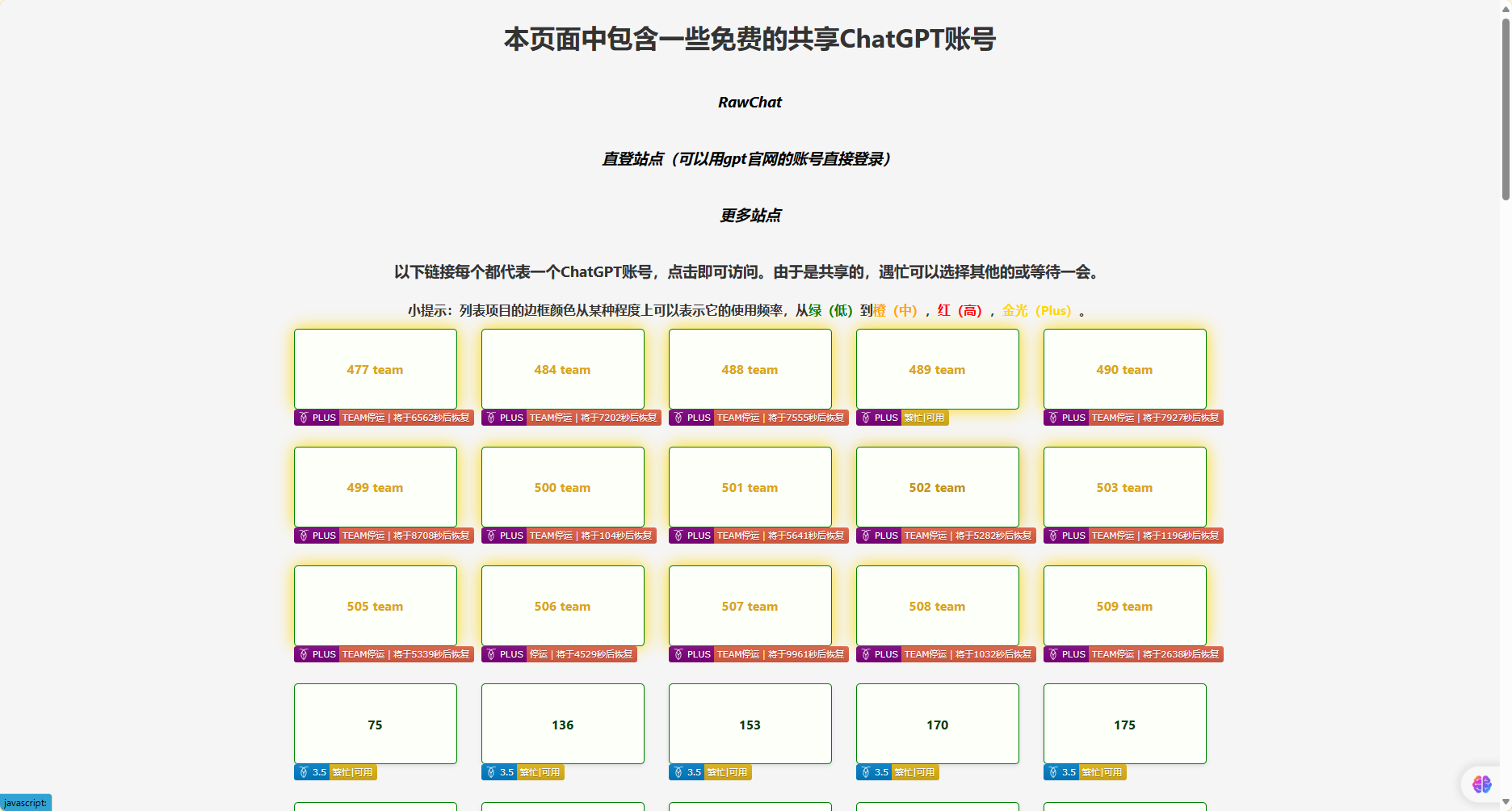Click the green 绿（低）legend text
Viewport: 1512px width, 811px height.
pyautogui.click(x=831, y=311)
